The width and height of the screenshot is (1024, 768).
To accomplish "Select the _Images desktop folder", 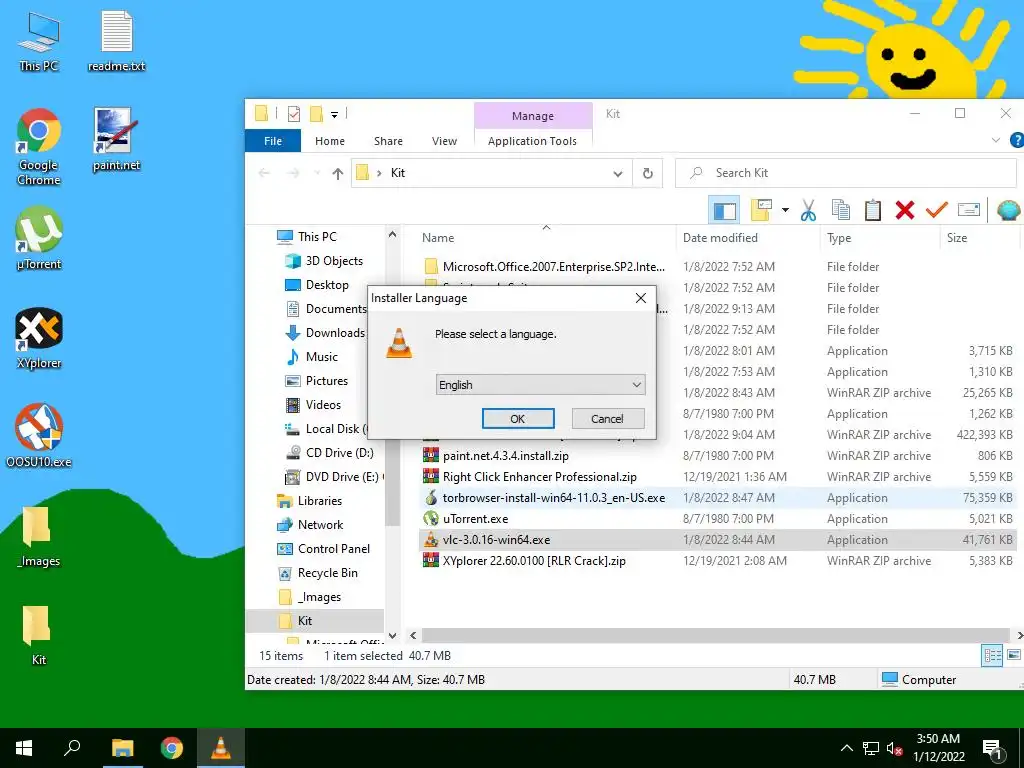I will click(39, 537).
